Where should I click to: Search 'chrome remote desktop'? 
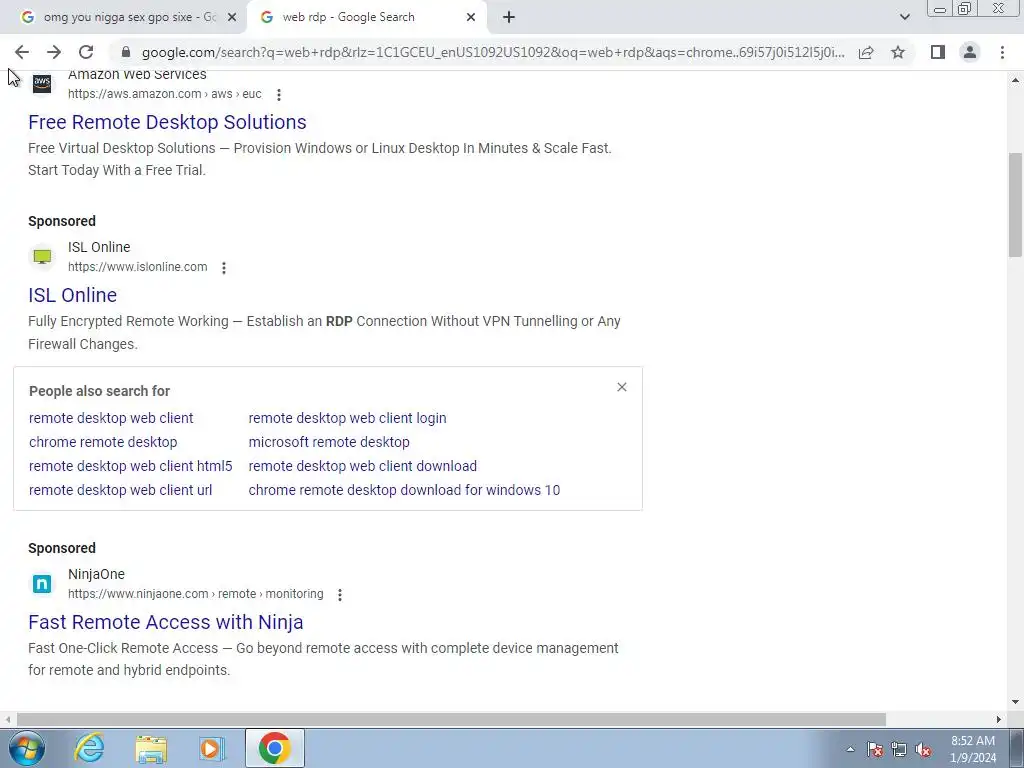tap(103, 442)
